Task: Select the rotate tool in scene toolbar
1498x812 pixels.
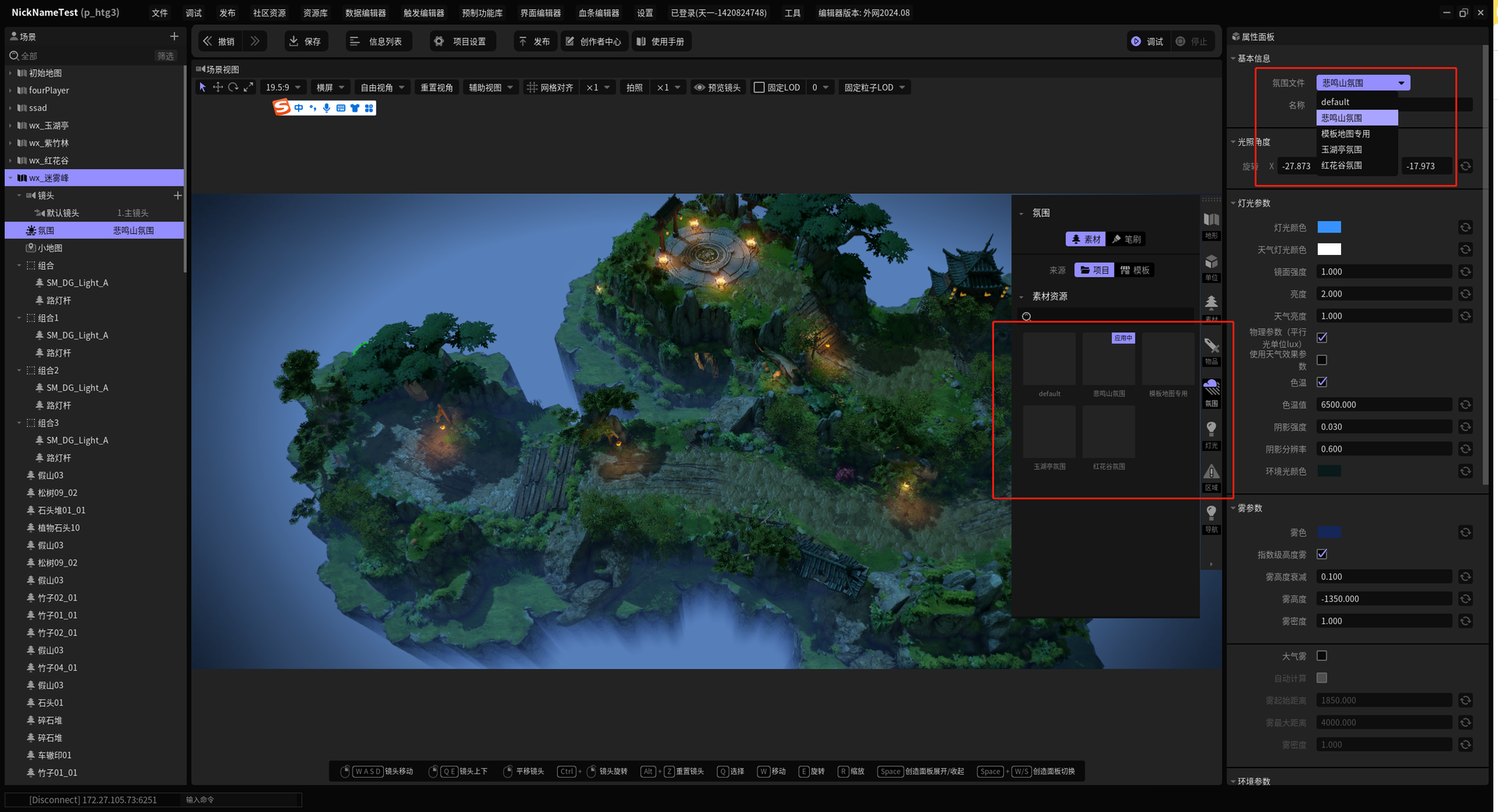Action: click(x=233, y=87)
